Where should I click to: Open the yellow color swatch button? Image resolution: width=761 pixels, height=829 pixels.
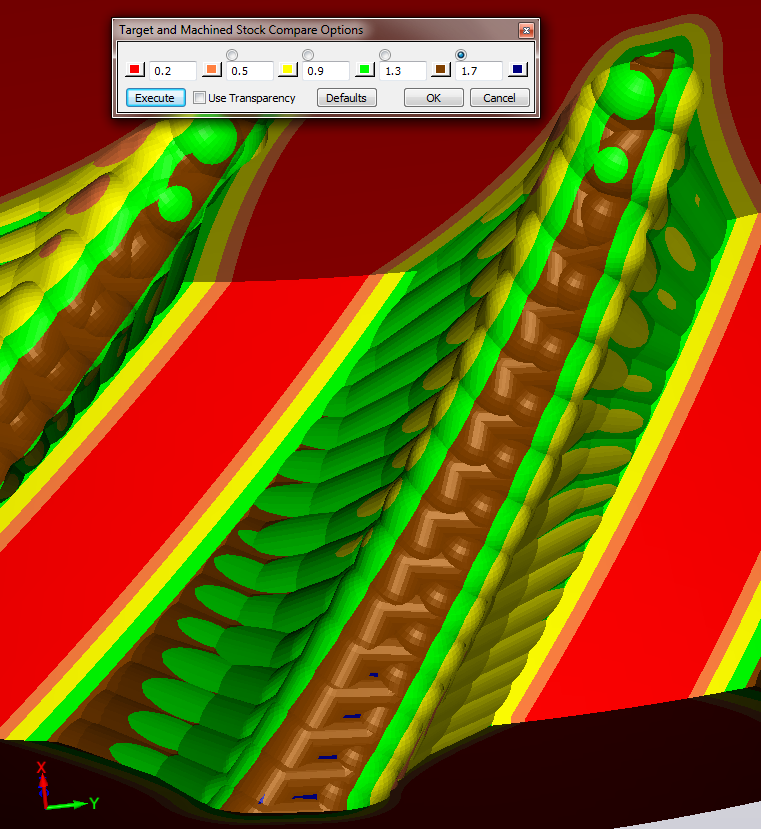288,69
